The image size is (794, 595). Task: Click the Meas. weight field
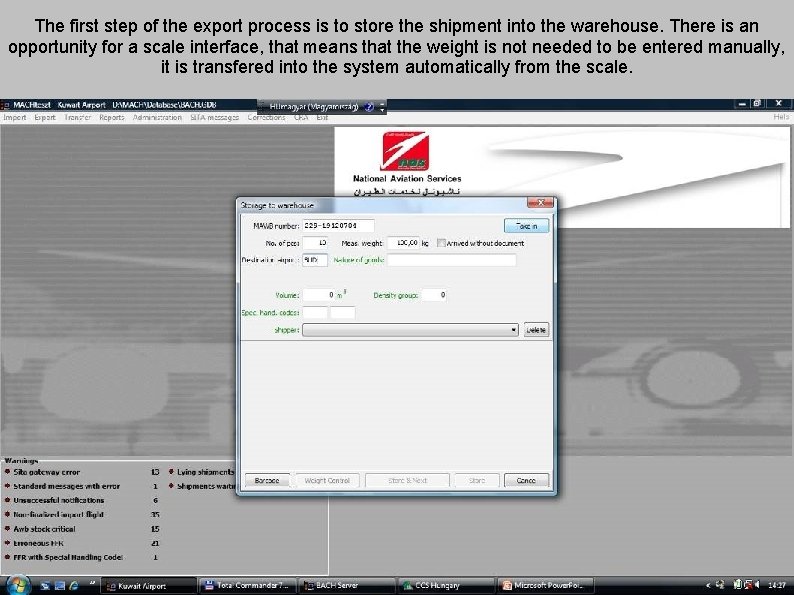pyautogui.click(x=404, y=243)
